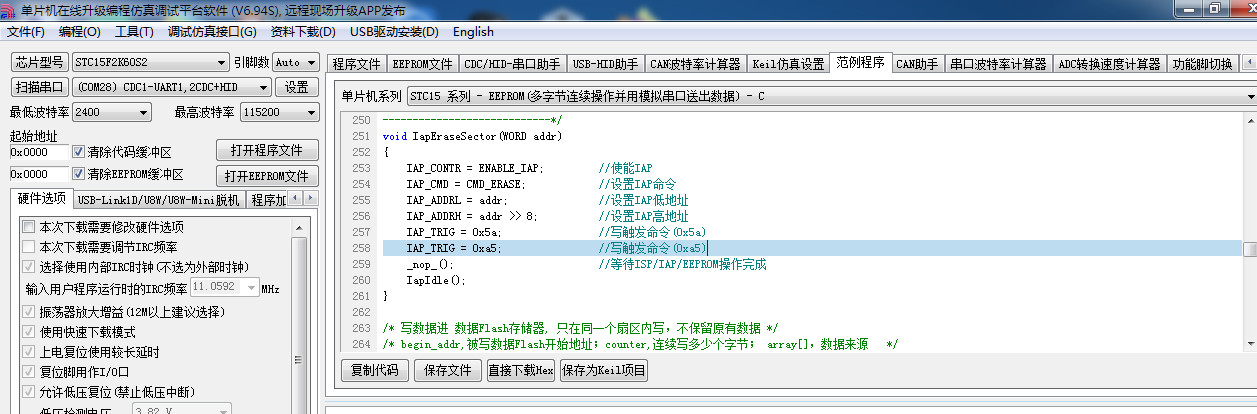Toggle 使用快速下载模式 checkbox
The image size is (1257, 414).
29,331
